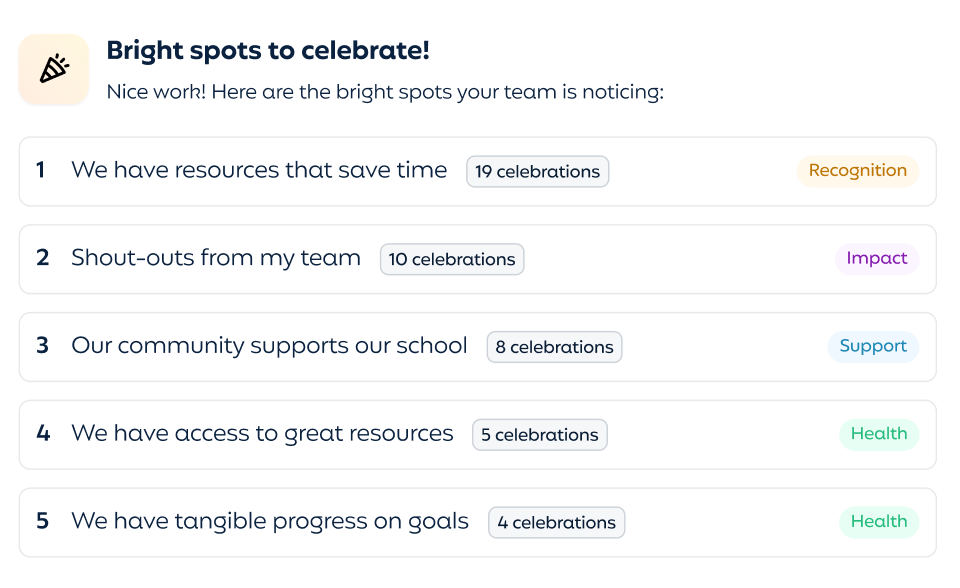The image size is (960, 588).
Task: Click the '8 celebrations' badge
Action: click(x=554, y=347)
